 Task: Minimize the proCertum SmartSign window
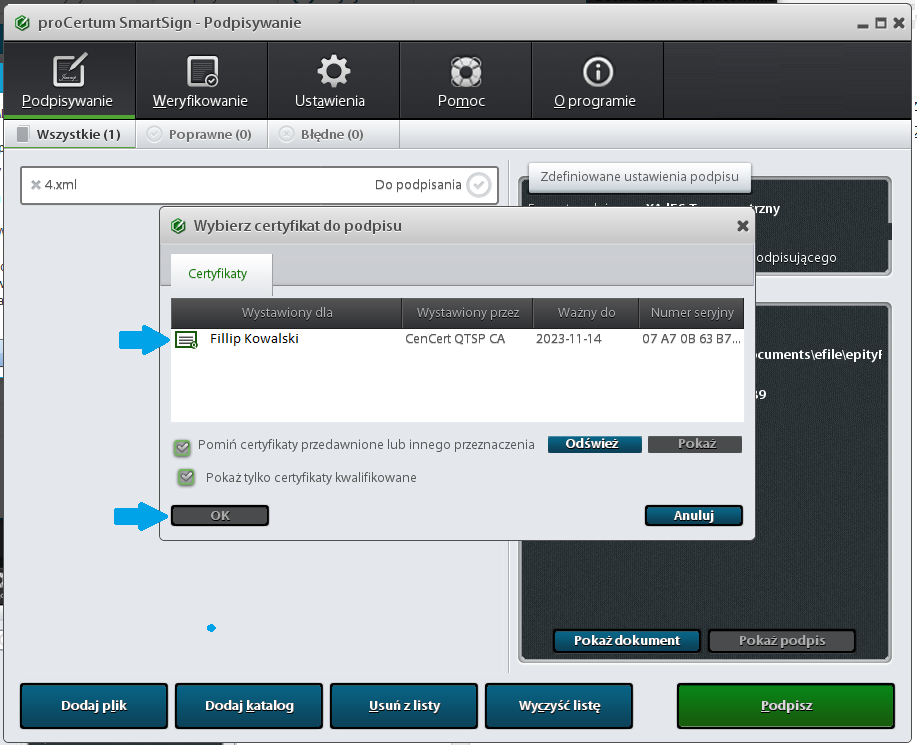863,24
